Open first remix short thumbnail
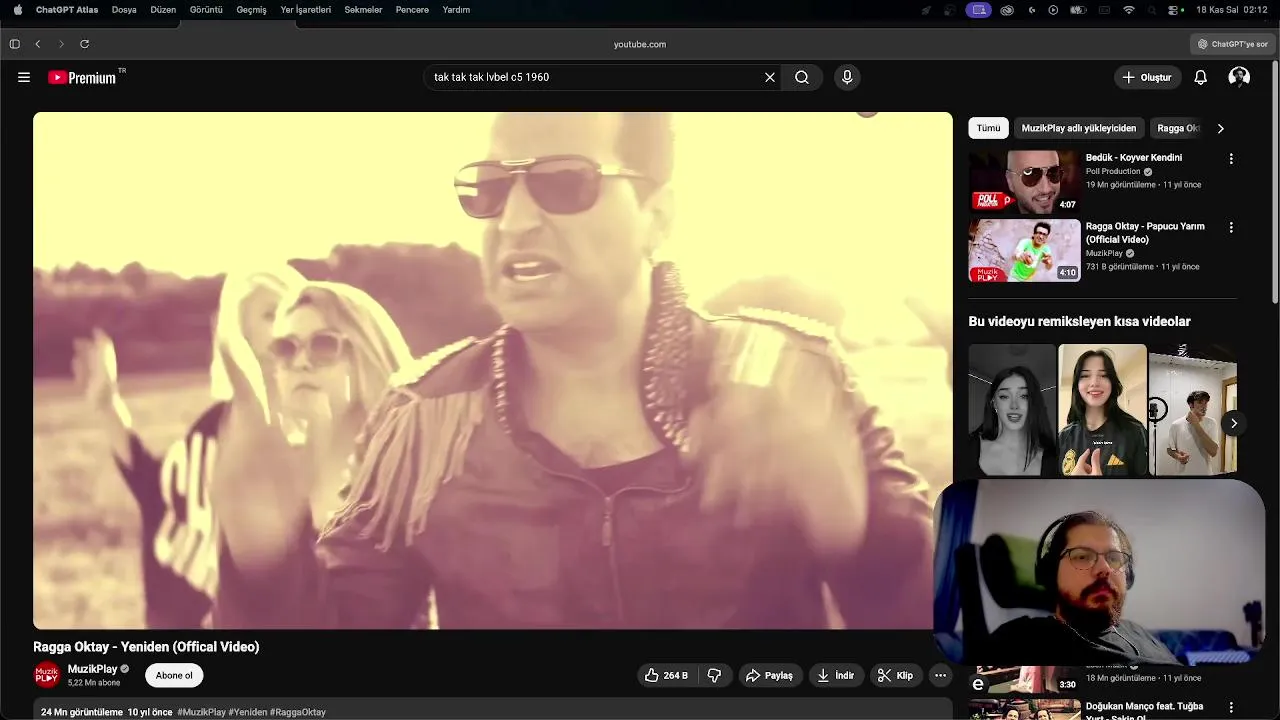Screen dimensions: 1280x720 (x=1012, y=410)
